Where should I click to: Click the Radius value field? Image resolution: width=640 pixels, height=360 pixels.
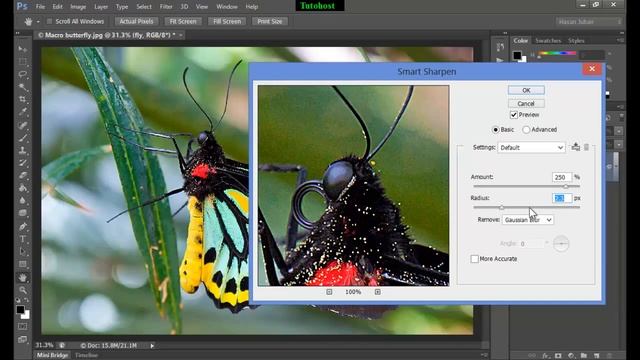(562, 198)
